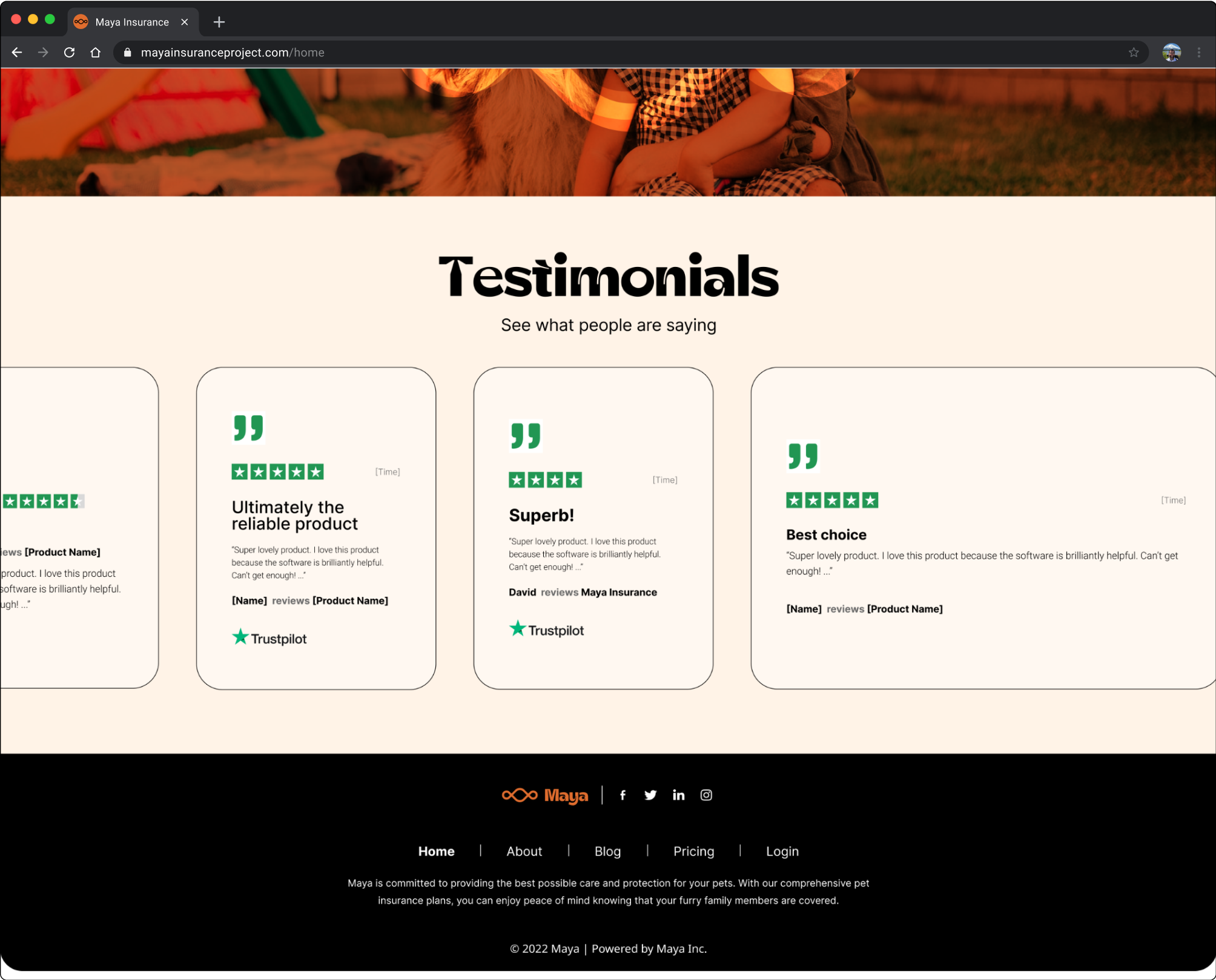Click quote icon on Ultimately the reliable product card
Image resolution: width=1216 pixels, height=980 pixels.
pyautogui.click(x=248, y=428)
